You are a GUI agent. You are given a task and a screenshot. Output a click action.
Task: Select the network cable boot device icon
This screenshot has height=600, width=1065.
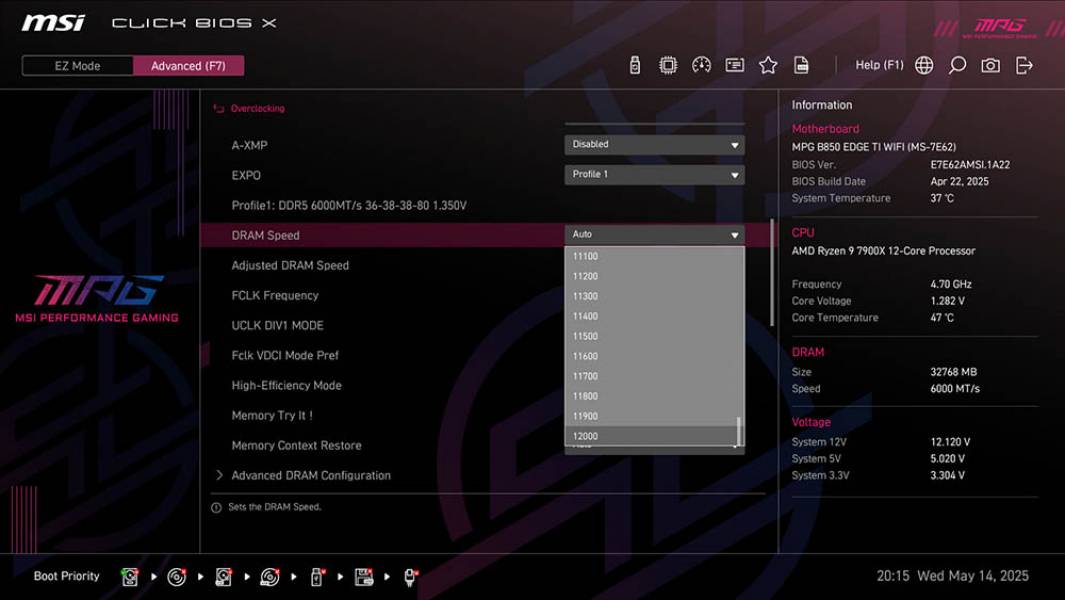click(x=410, y=577)
